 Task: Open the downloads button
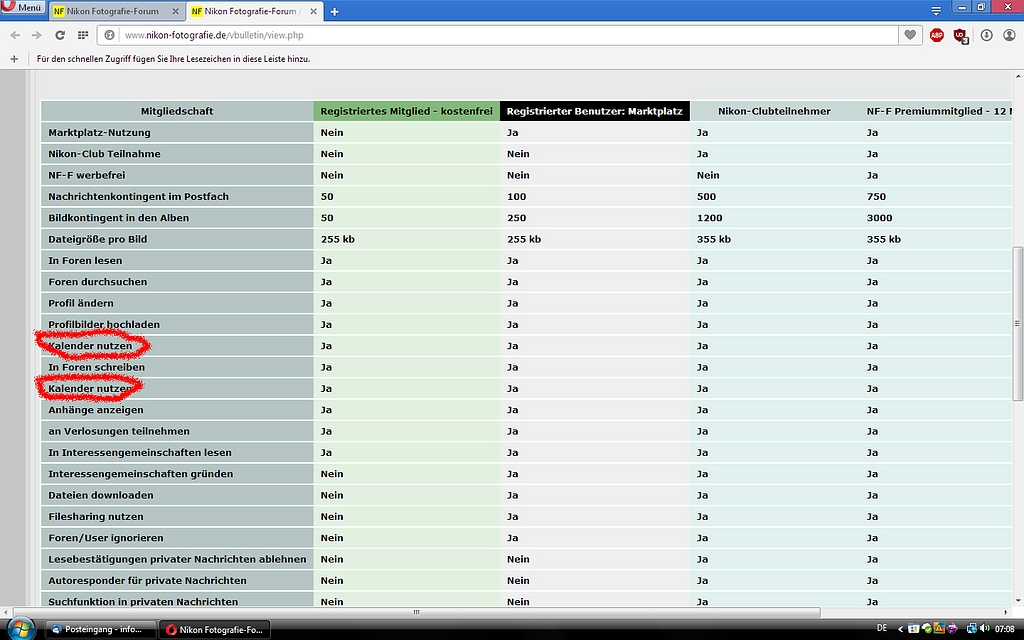(986, 35)
